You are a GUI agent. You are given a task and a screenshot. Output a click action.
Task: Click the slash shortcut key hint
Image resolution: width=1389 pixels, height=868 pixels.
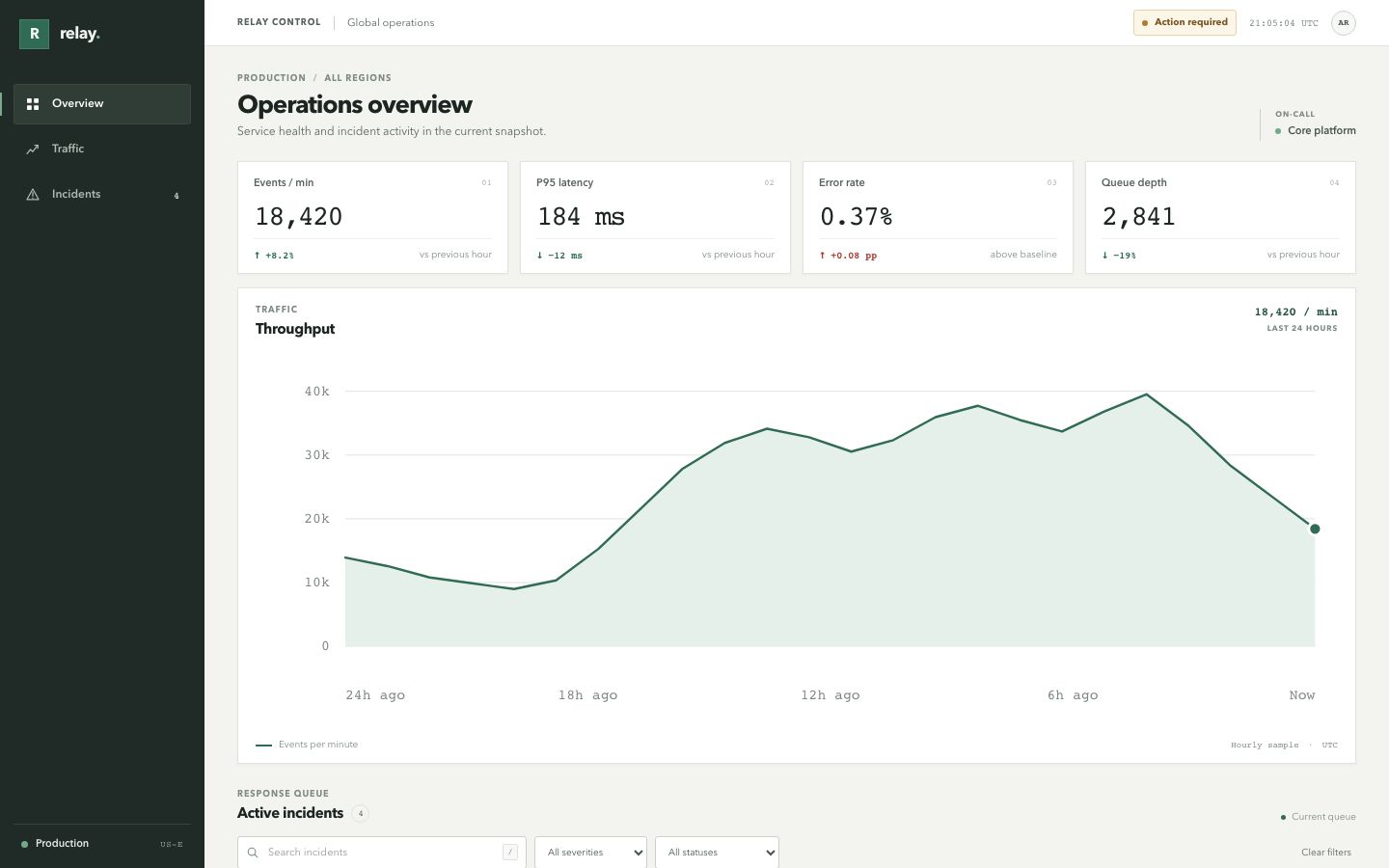510,853
